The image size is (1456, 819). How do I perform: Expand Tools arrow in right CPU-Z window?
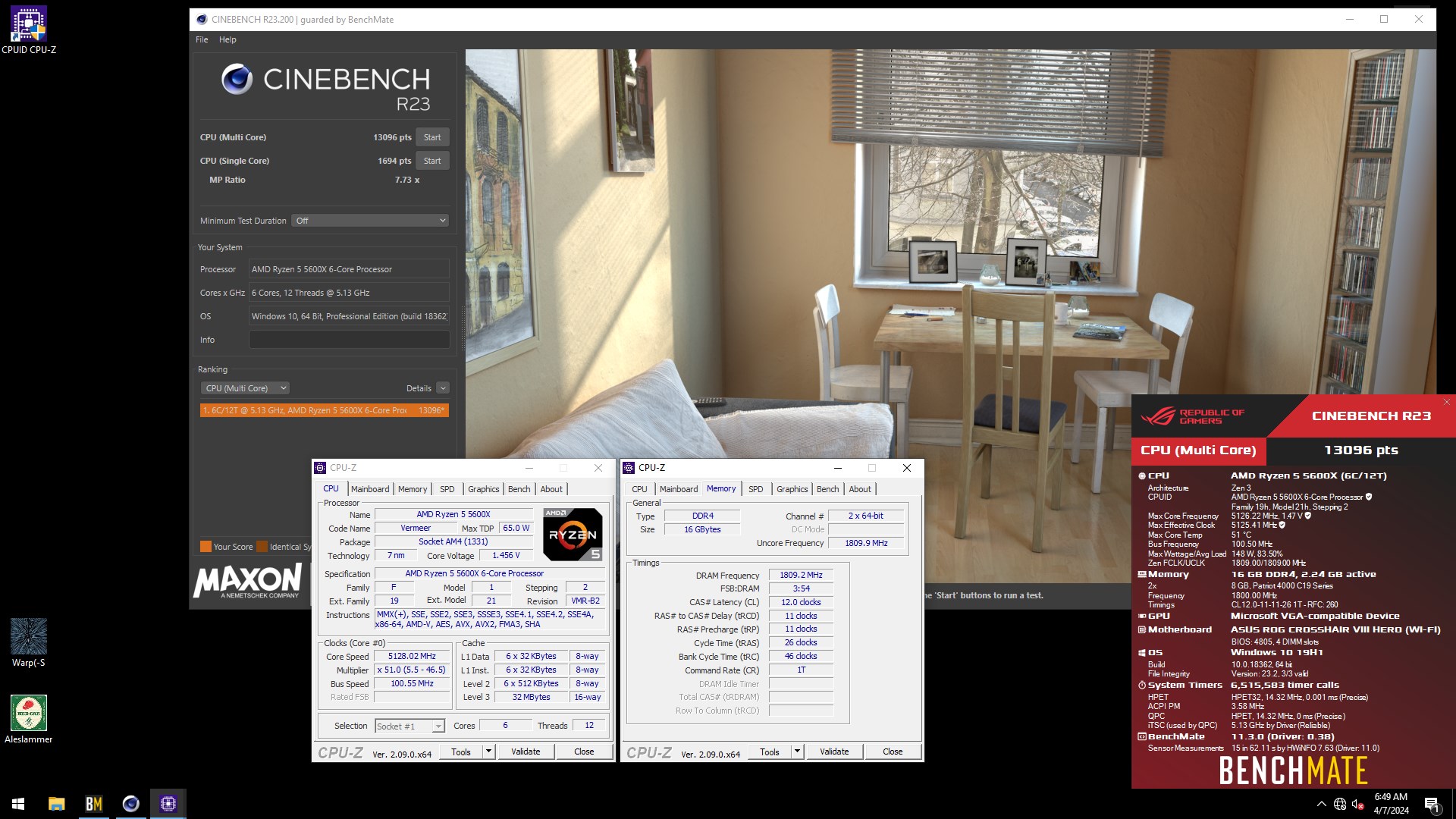click(x=797, y=752)
